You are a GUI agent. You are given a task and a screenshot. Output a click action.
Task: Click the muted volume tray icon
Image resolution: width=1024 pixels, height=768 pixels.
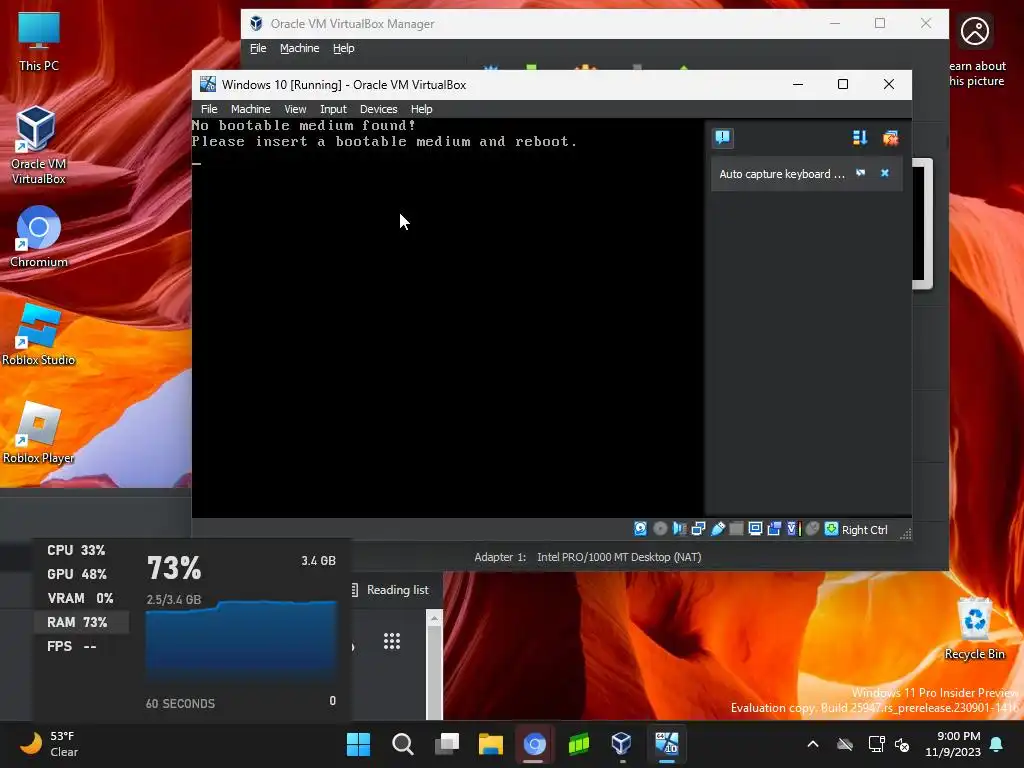[x=902, y=744]
